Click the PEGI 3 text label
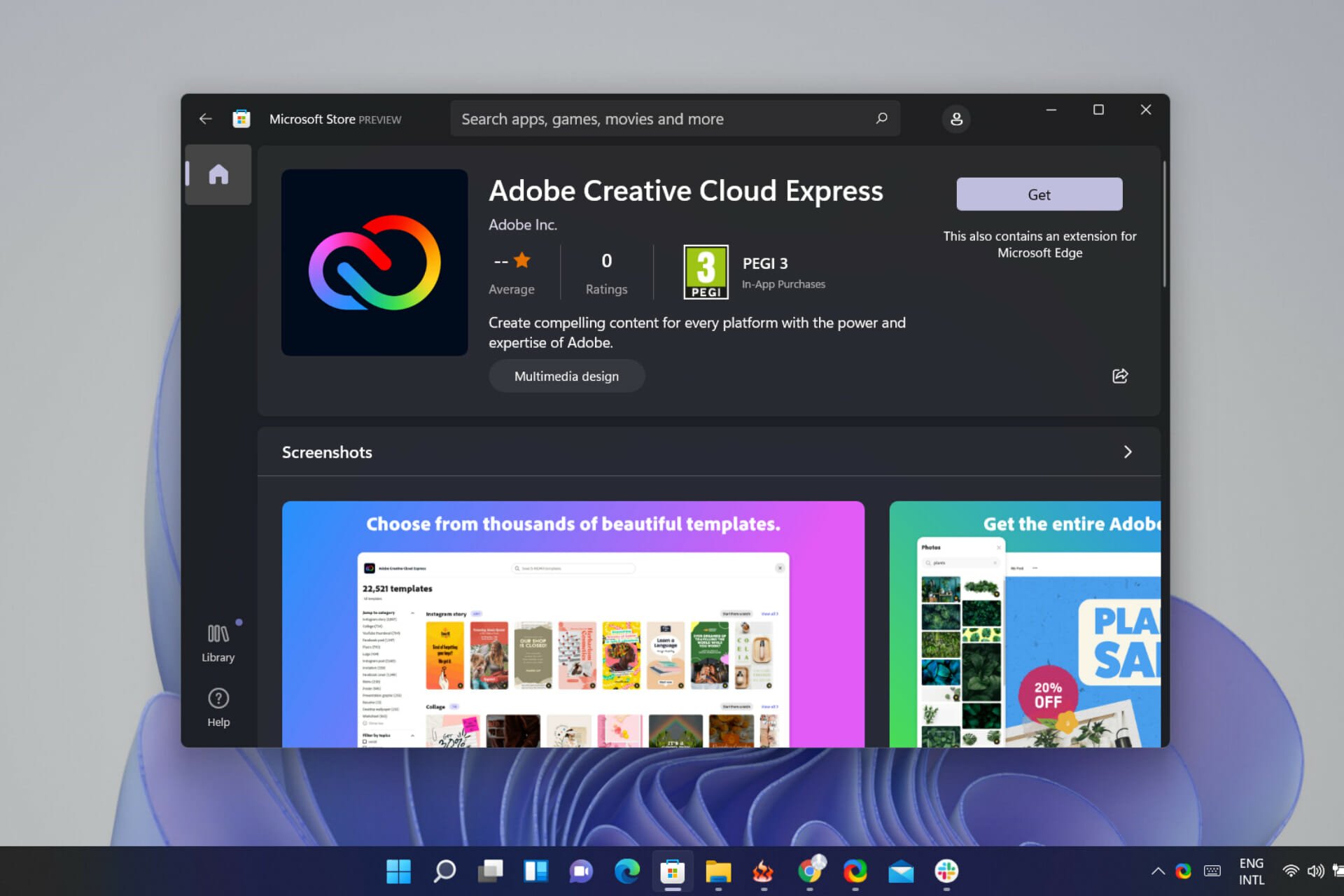1344x896 pixels. point(764,263)
